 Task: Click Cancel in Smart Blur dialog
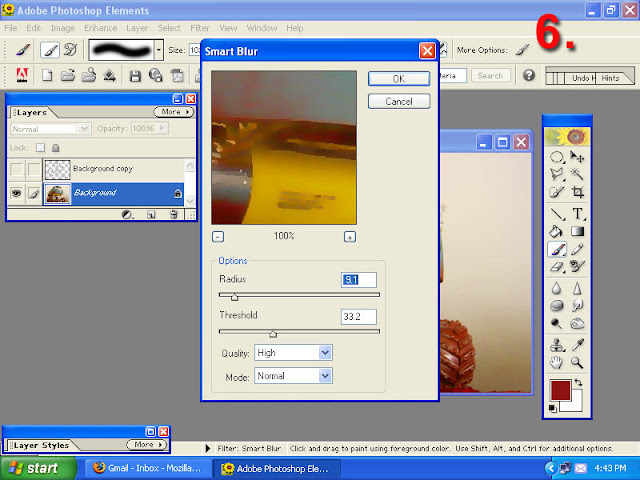(x=399, y=101)
